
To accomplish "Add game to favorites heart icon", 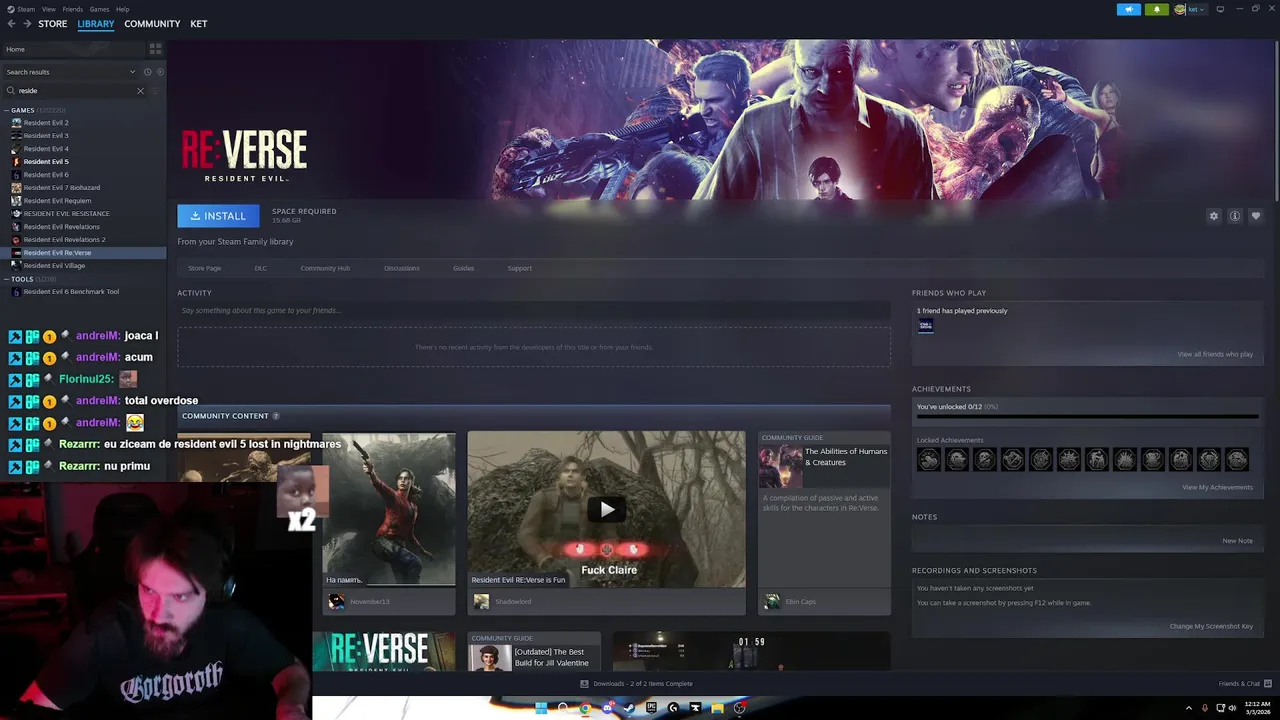I will 1256,216.
